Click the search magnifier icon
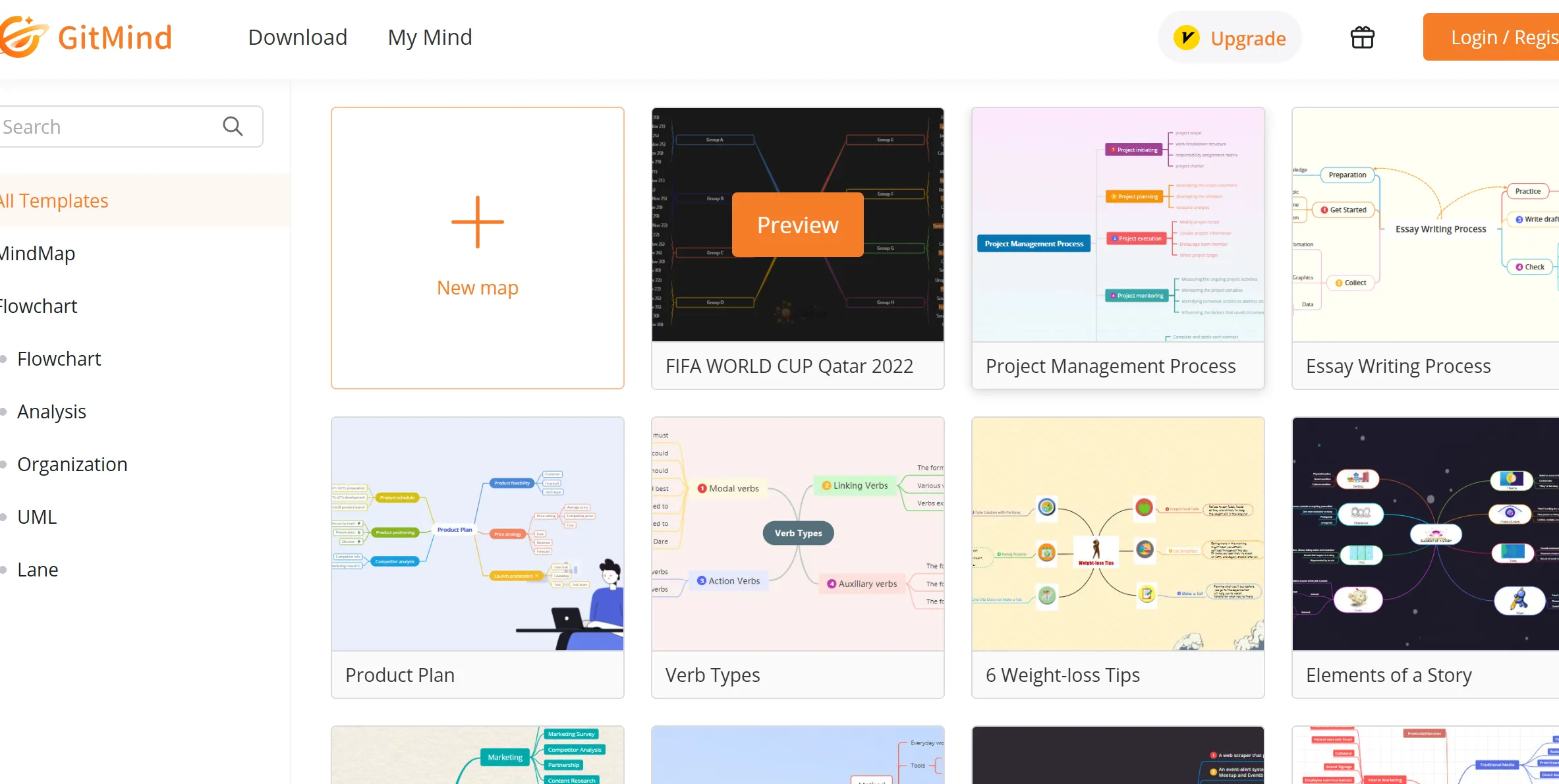The height and width of the screenshot is (784, 1559). 233,126
